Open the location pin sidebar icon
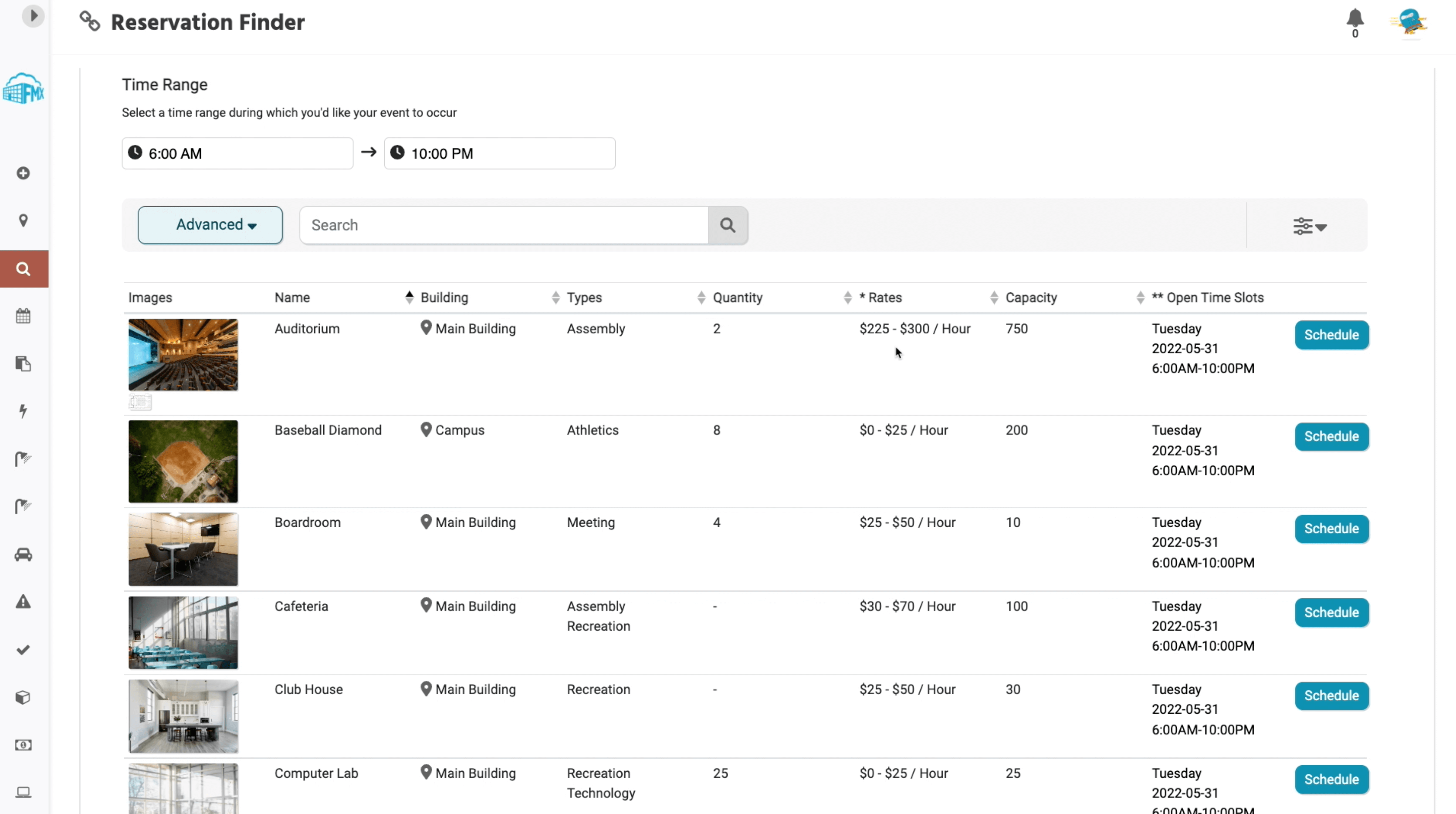The width and height of the screenshot is (1456, 814). [x=23, y=220]
